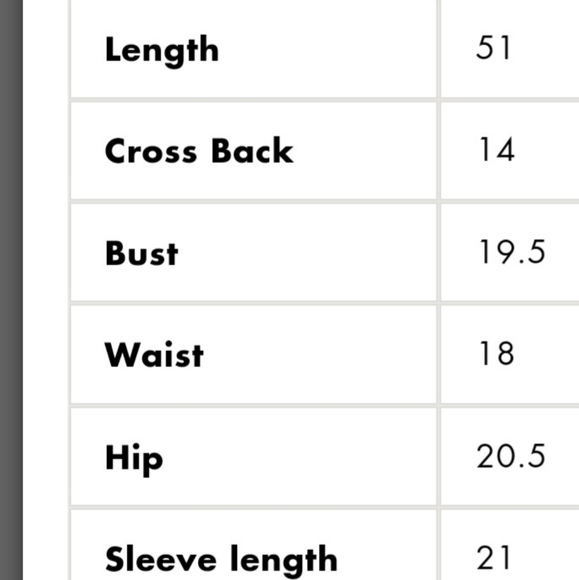Select the Waist row label
579x580 pixels.
[x=154, y=354]
